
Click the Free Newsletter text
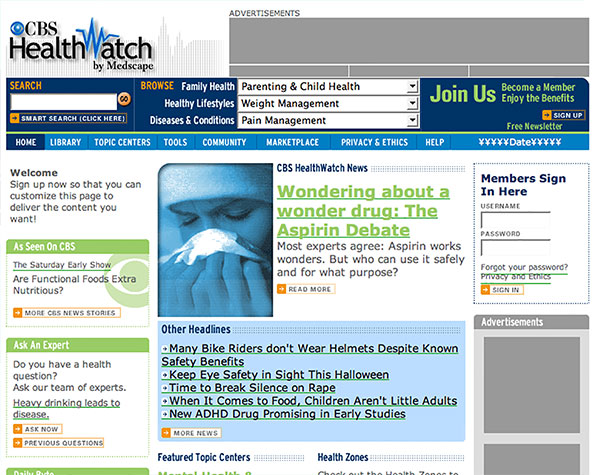point(534,126)
